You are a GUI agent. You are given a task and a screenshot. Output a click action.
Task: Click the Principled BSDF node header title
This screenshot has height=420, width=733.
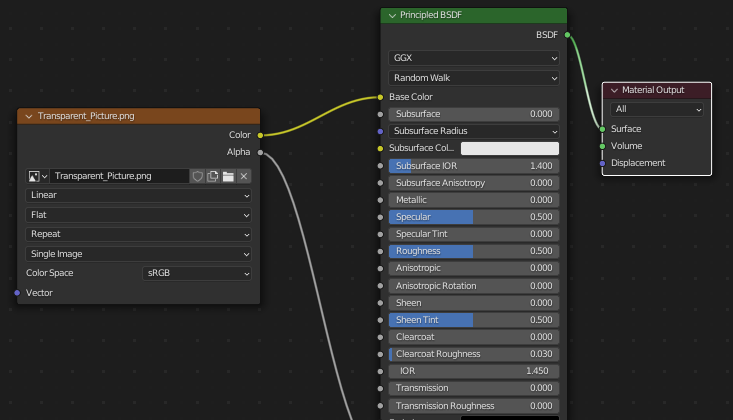pyautogui.click(x=431, y=15)
